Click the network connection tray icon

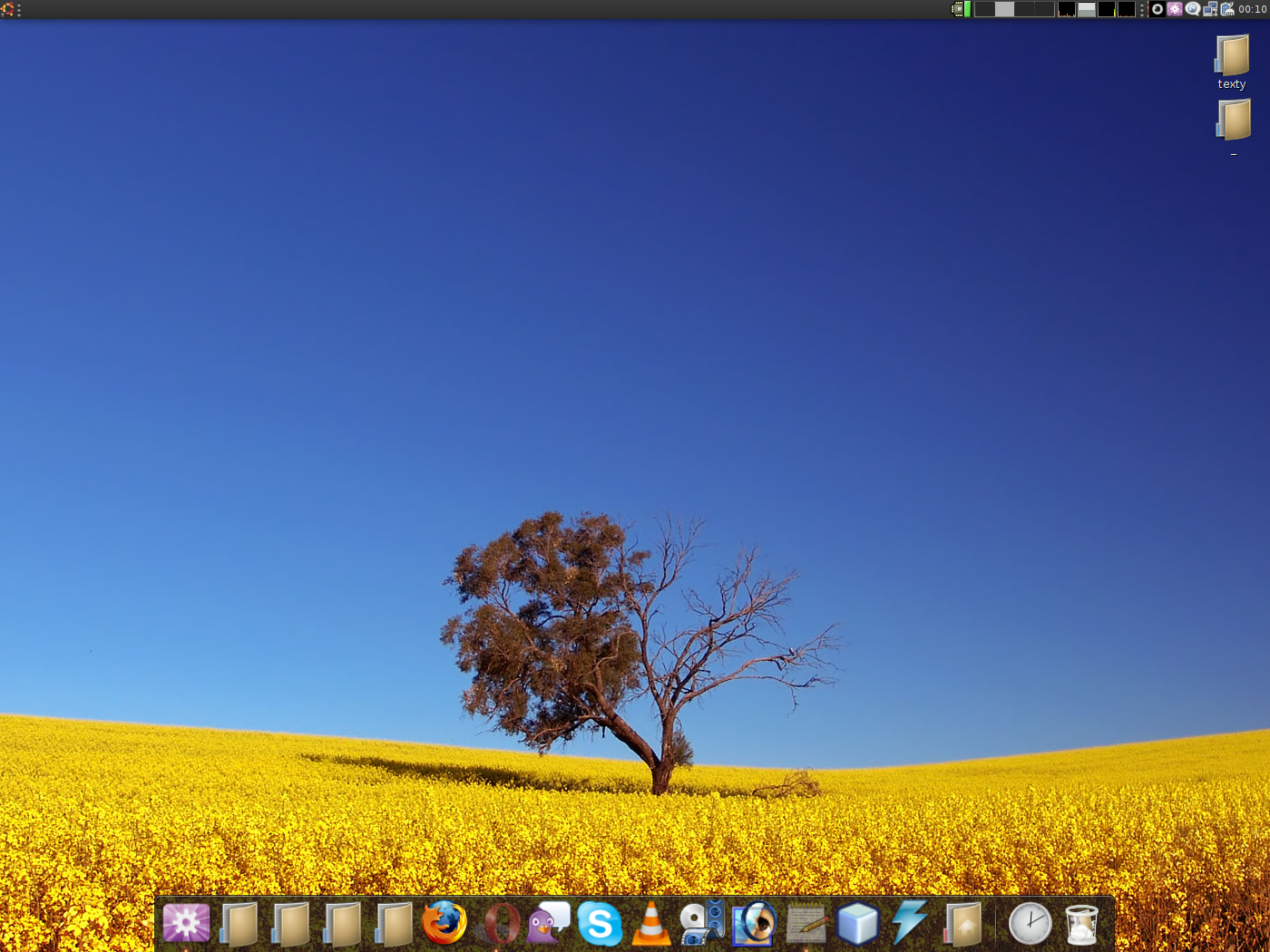pyautogui.click(x=1210, y=9)
